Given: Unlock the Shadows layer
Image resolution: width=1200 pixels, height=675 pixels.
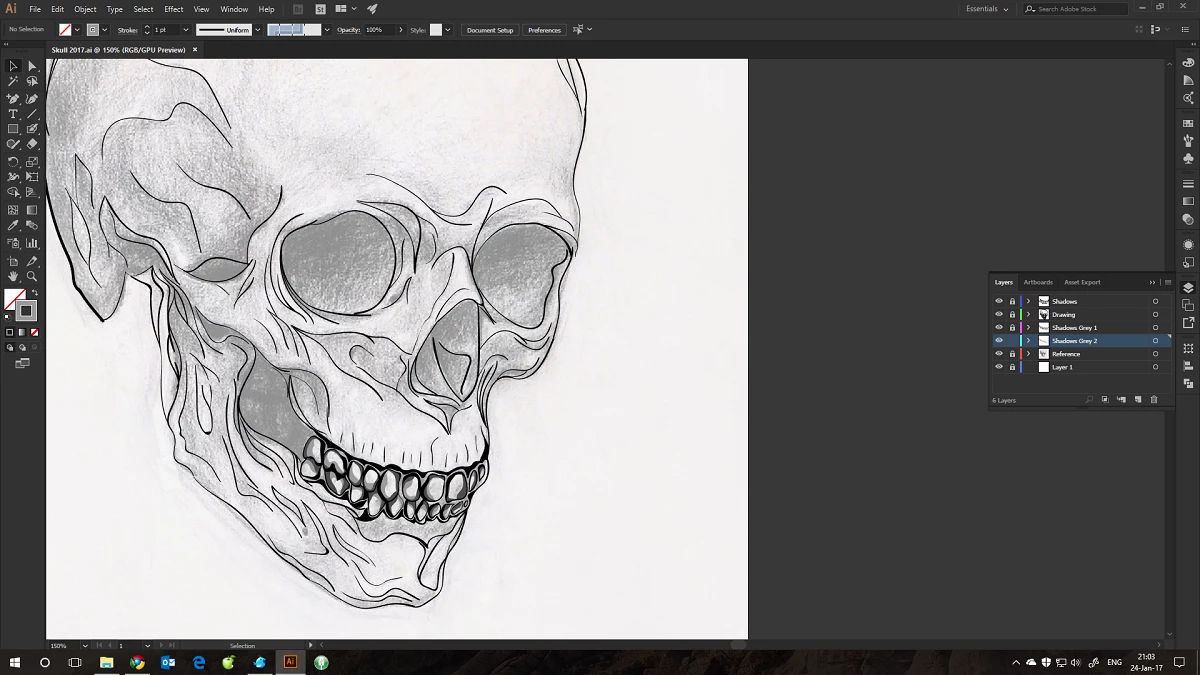Looking at the screenshot, I should tap(1011, 301).
